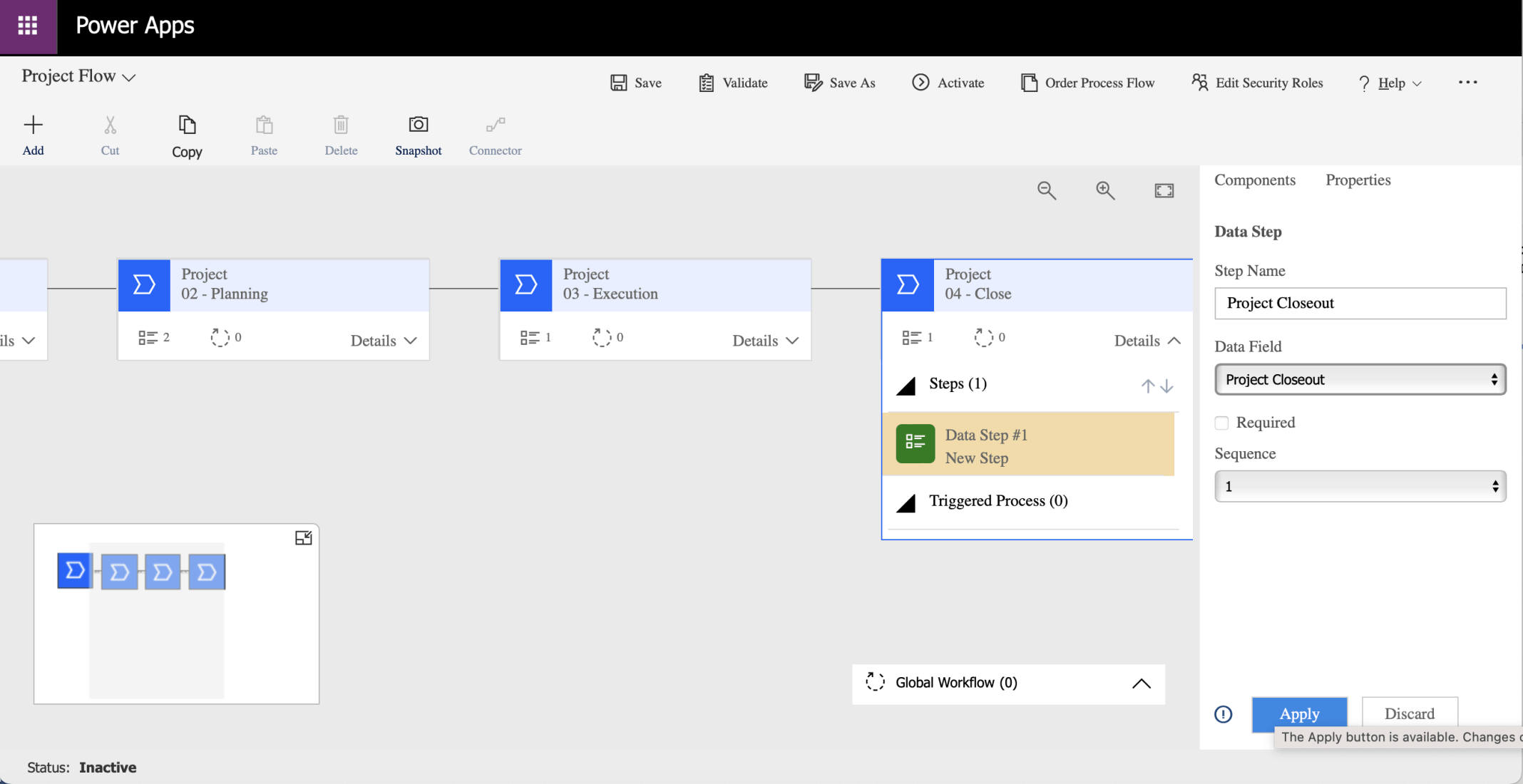Click the Discard button
The height and width of the screenshot is (784, 1523).
pos(1409,713)
